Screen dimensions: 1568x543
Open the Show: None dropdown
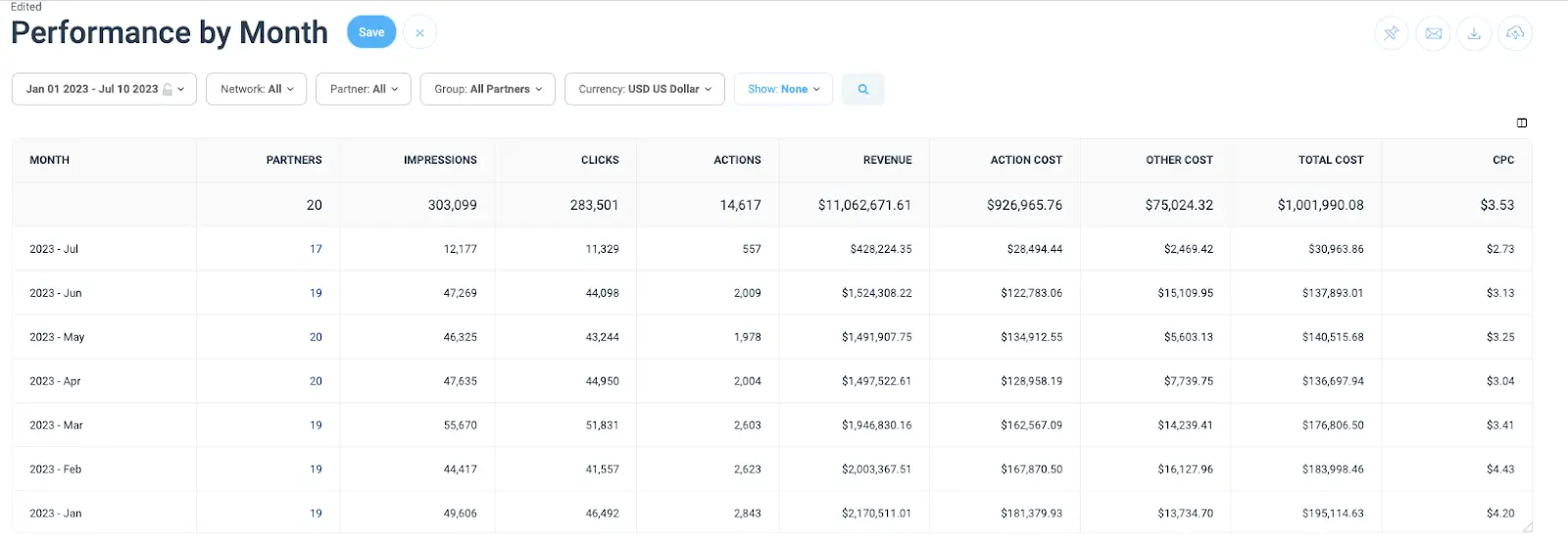783,89
